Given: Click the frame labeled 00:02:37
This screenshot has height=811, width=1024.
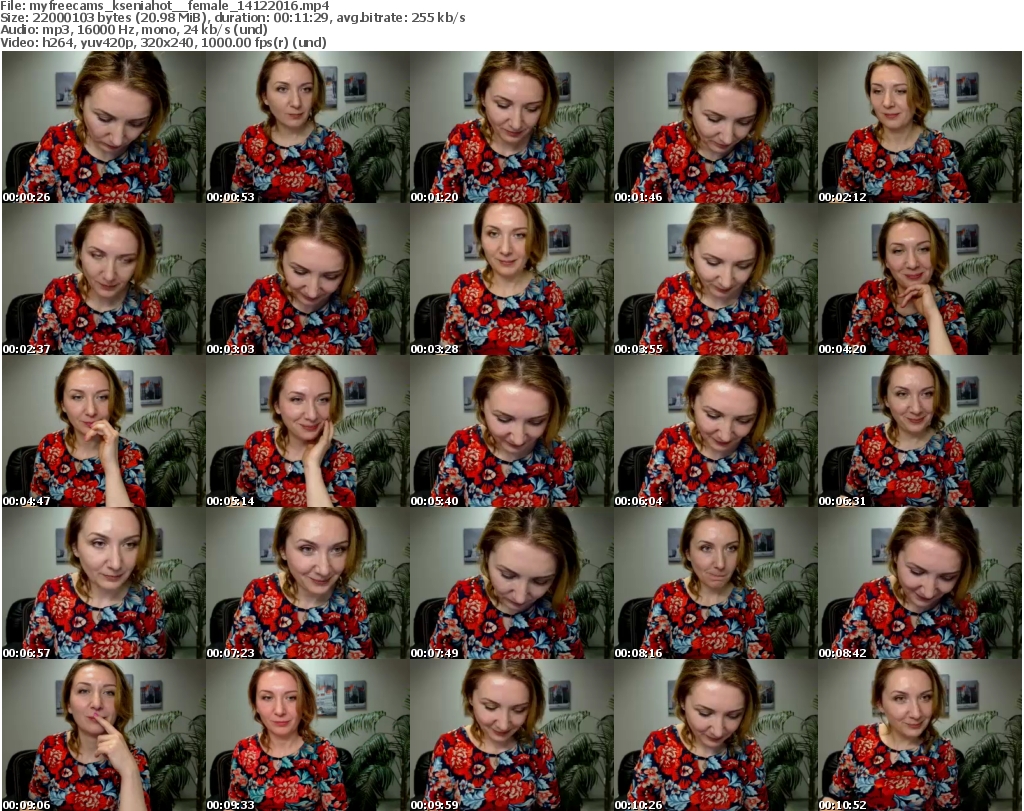Looking at the screenshot, I should click(103, 279).
